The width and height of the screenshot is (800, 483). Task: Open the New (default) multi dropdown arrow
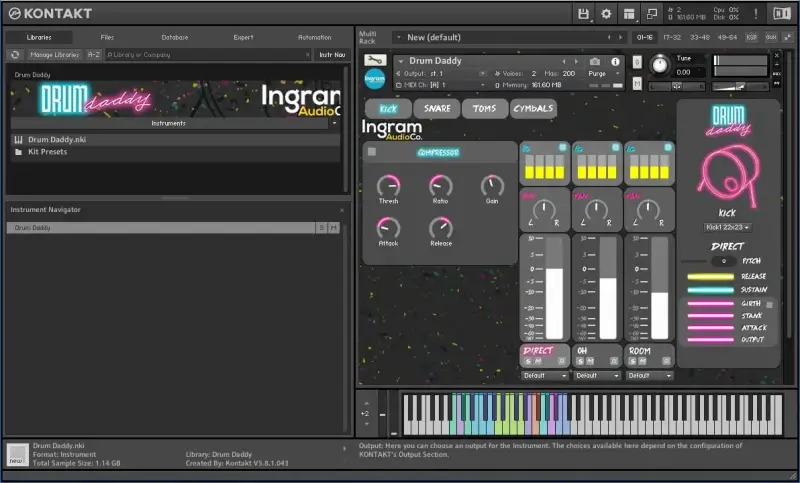point(398,37)
